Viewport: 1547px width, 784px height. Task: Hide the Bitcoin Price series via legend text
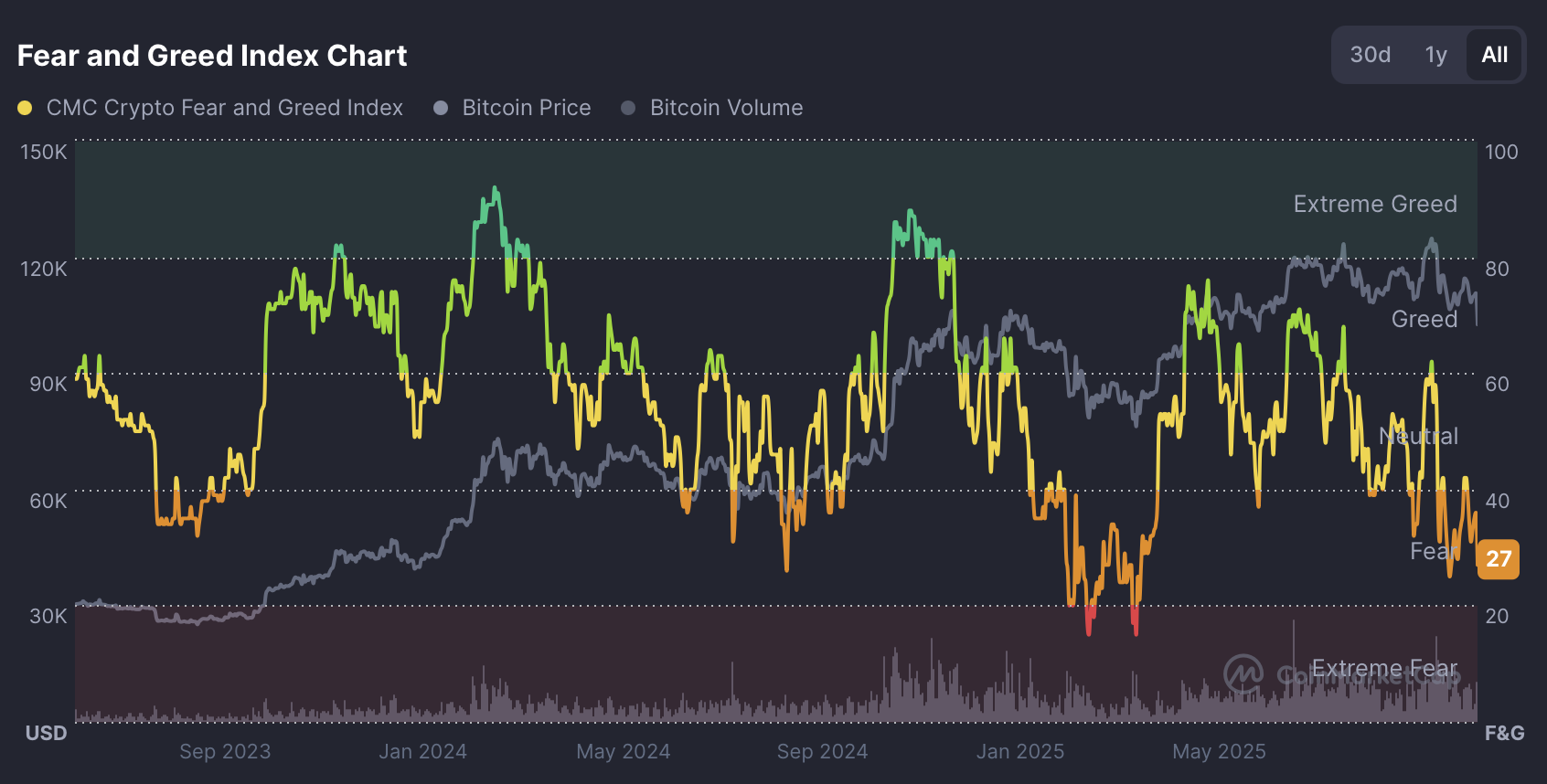tap(526, 108)
